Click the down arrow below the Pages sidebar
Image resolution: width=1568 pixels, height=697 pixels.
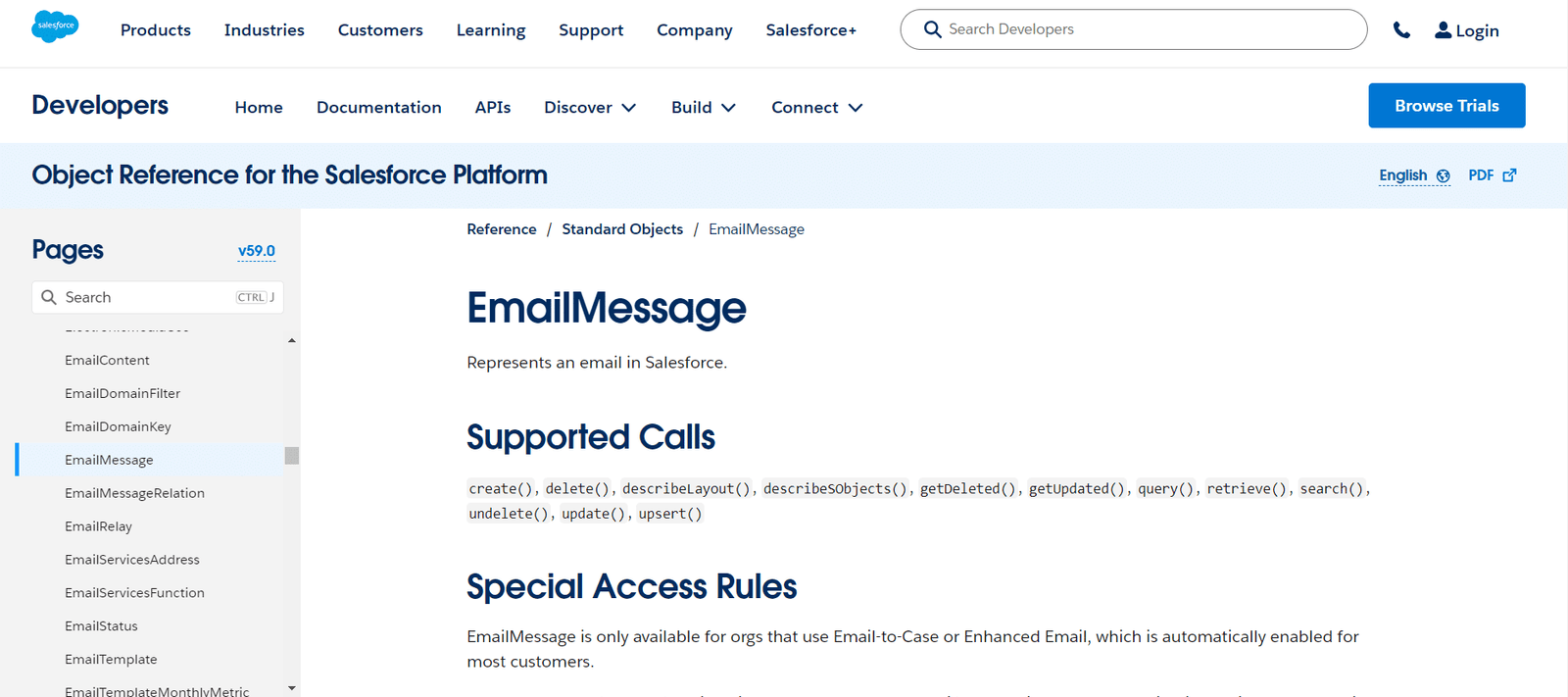coord(291,687)
